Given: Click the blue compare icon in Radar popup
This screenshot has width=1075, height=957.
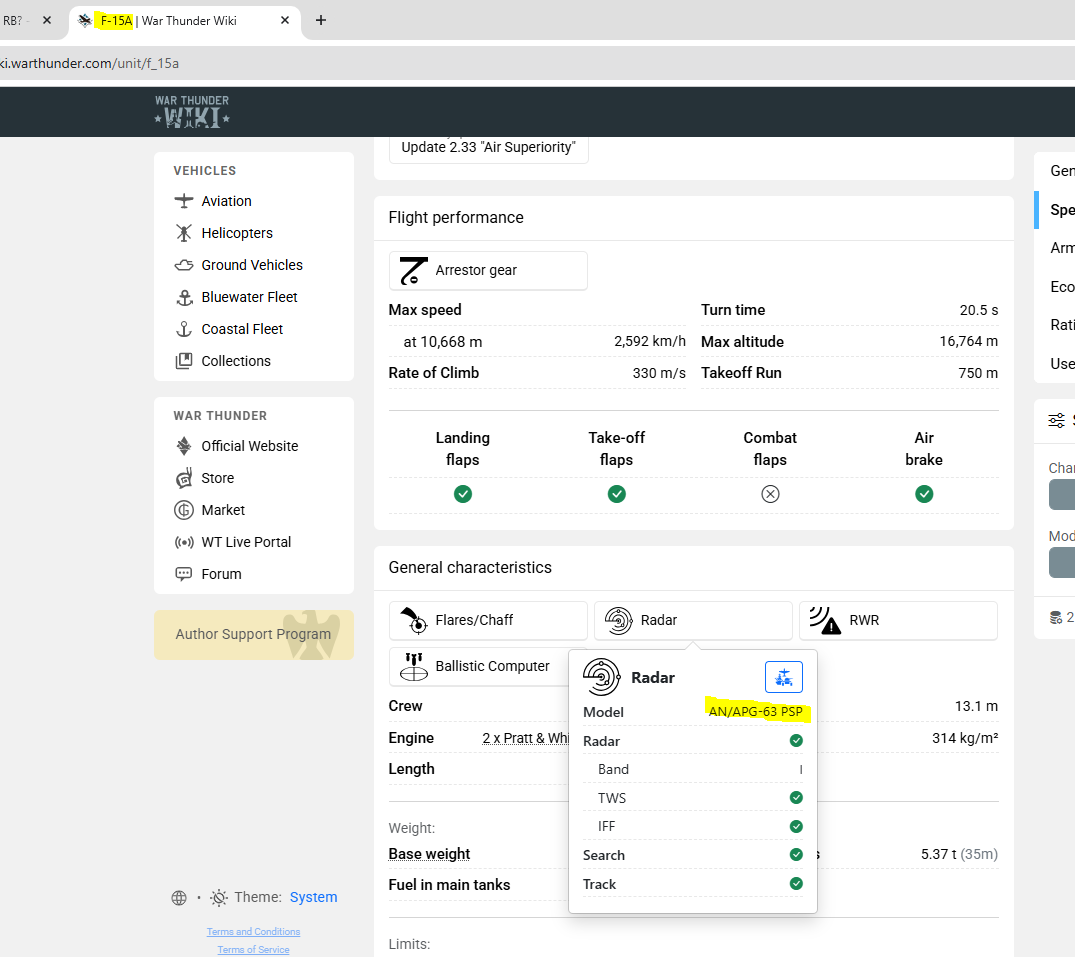Looking at the screenshot, I should (x=784, y=677).
